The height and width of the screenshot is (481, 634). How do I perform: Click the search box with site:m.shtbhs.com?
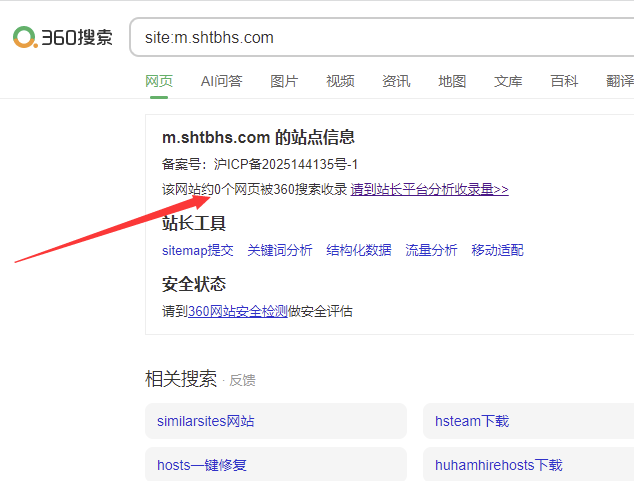(380, 38)
